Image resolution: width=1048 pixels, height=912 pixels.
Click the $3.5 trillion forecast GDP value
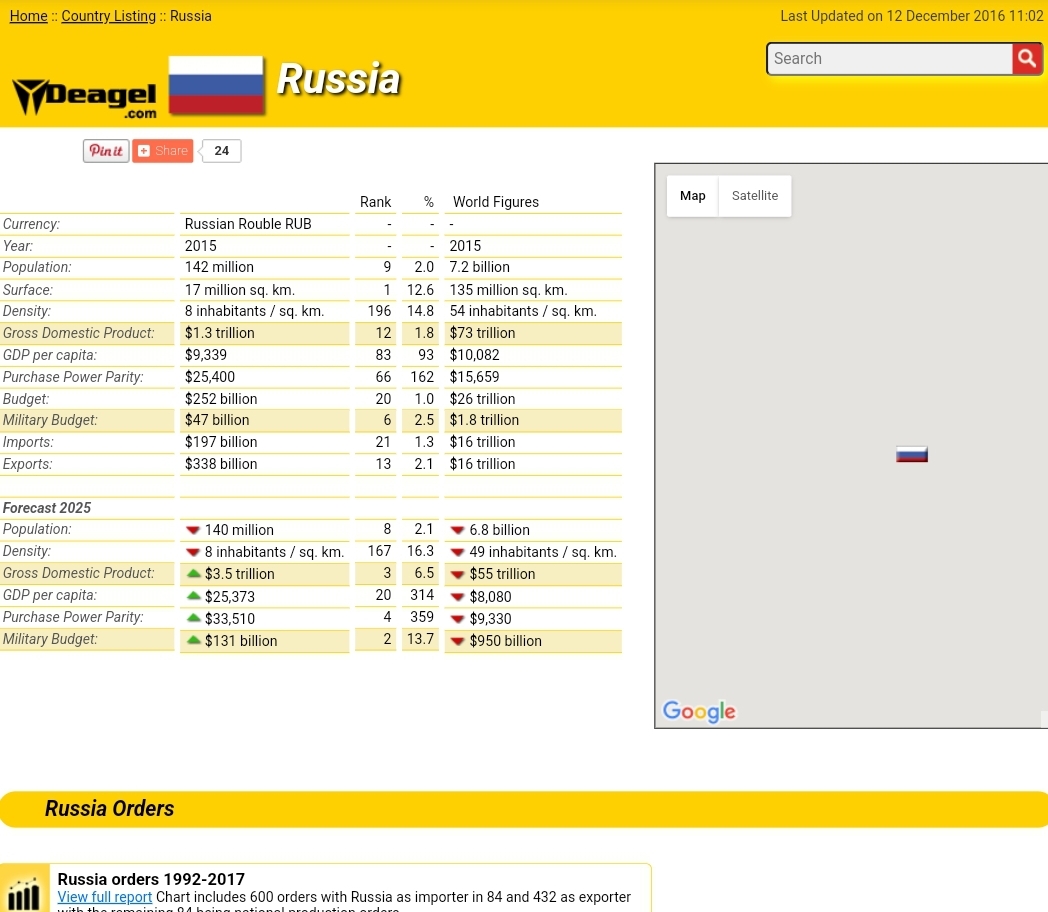pos(240,574)
